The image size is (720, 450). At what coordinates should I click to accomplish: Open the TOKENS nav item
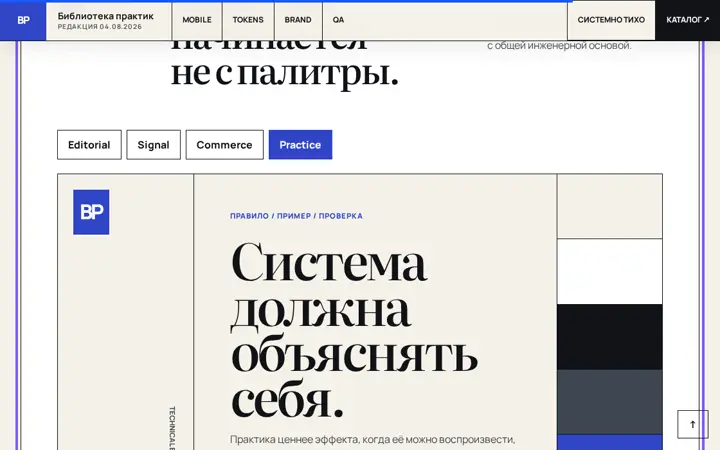coord(248,20)
